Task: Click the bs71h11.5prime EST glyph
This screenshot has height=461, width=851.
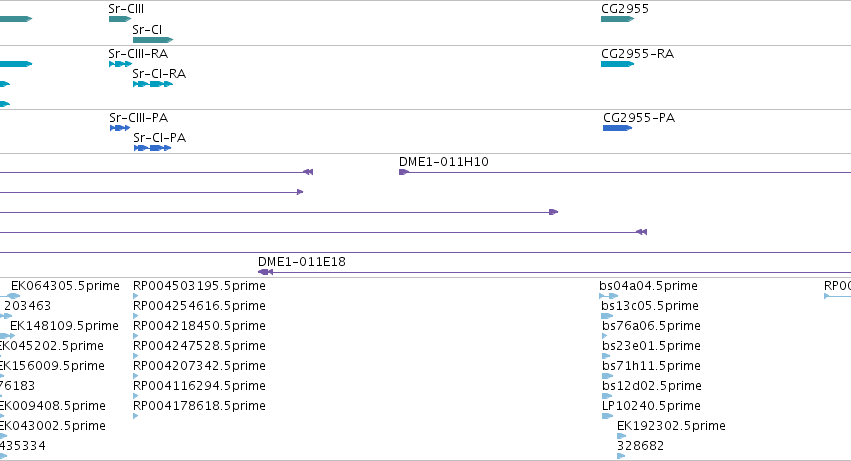Action: [607, 376]
